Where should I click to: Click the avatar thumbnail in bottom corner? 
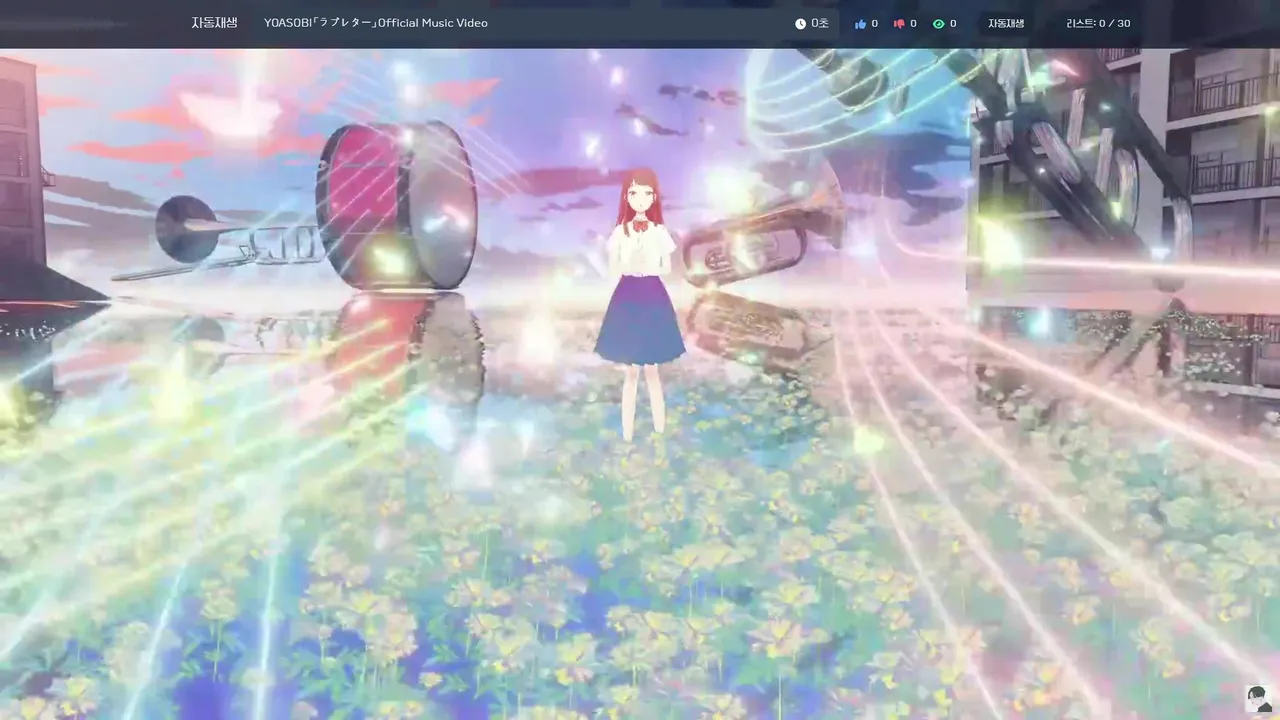(x=1259, y=698)
